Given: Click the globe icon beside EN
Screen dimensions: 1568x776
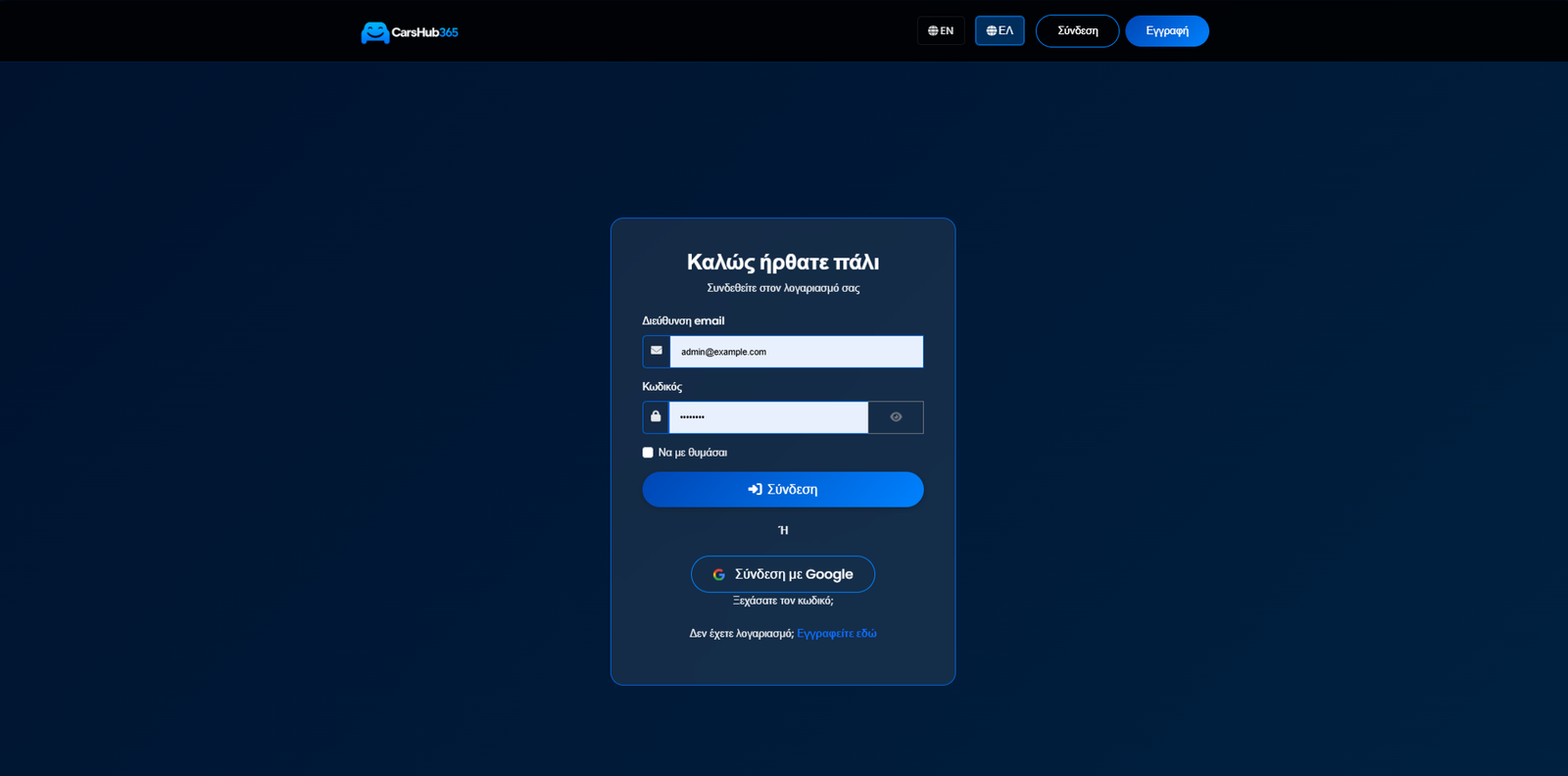Looking at the screenshot, I should pyautogui.click(x=933, y=31).
